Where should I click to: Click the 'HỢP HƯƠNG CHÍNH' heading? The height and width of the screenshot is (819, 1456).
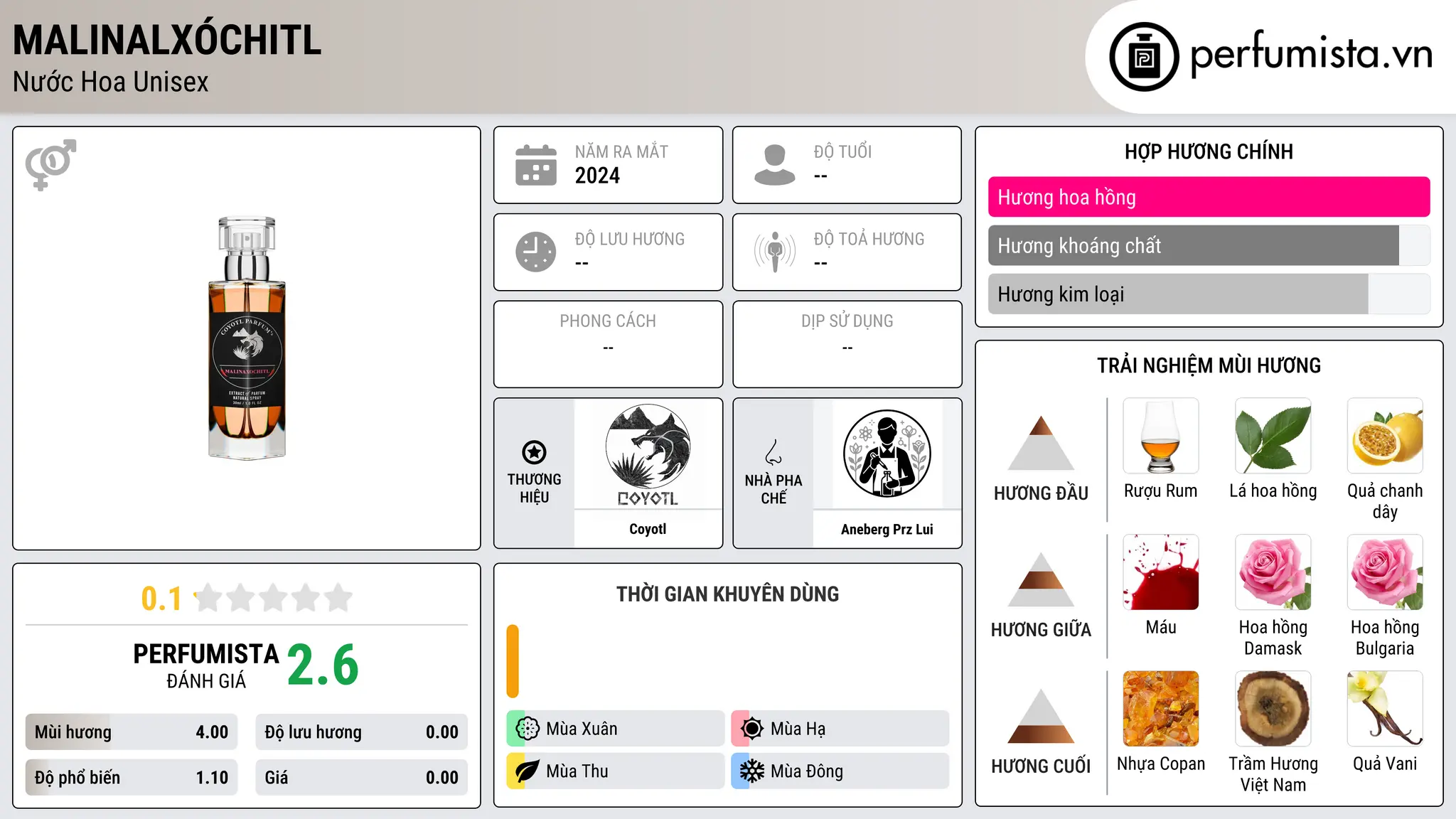tap(1209, 151)
